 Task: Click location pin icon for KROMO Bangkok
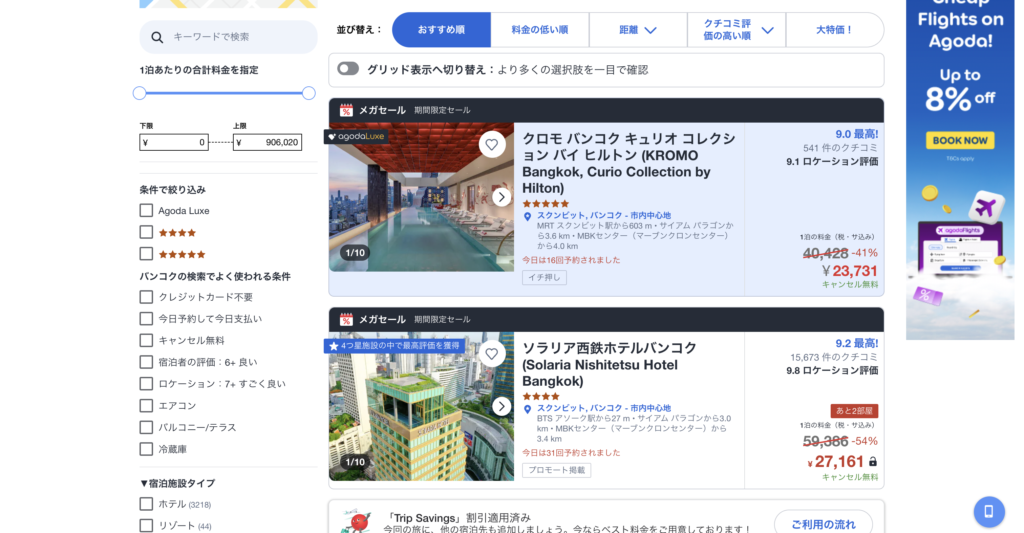click(528, 216)
